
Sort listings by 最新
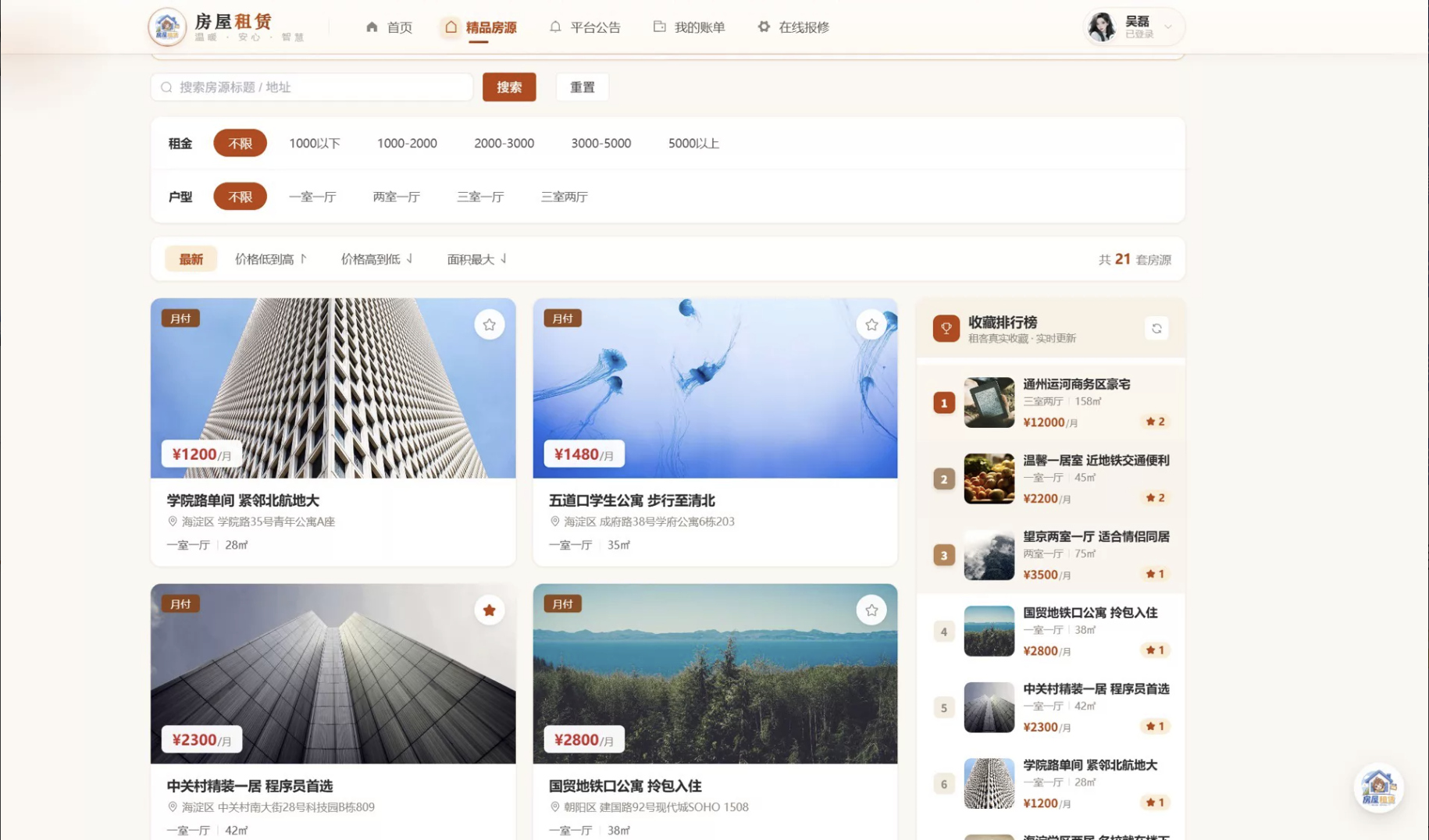(x=191, y=259)
